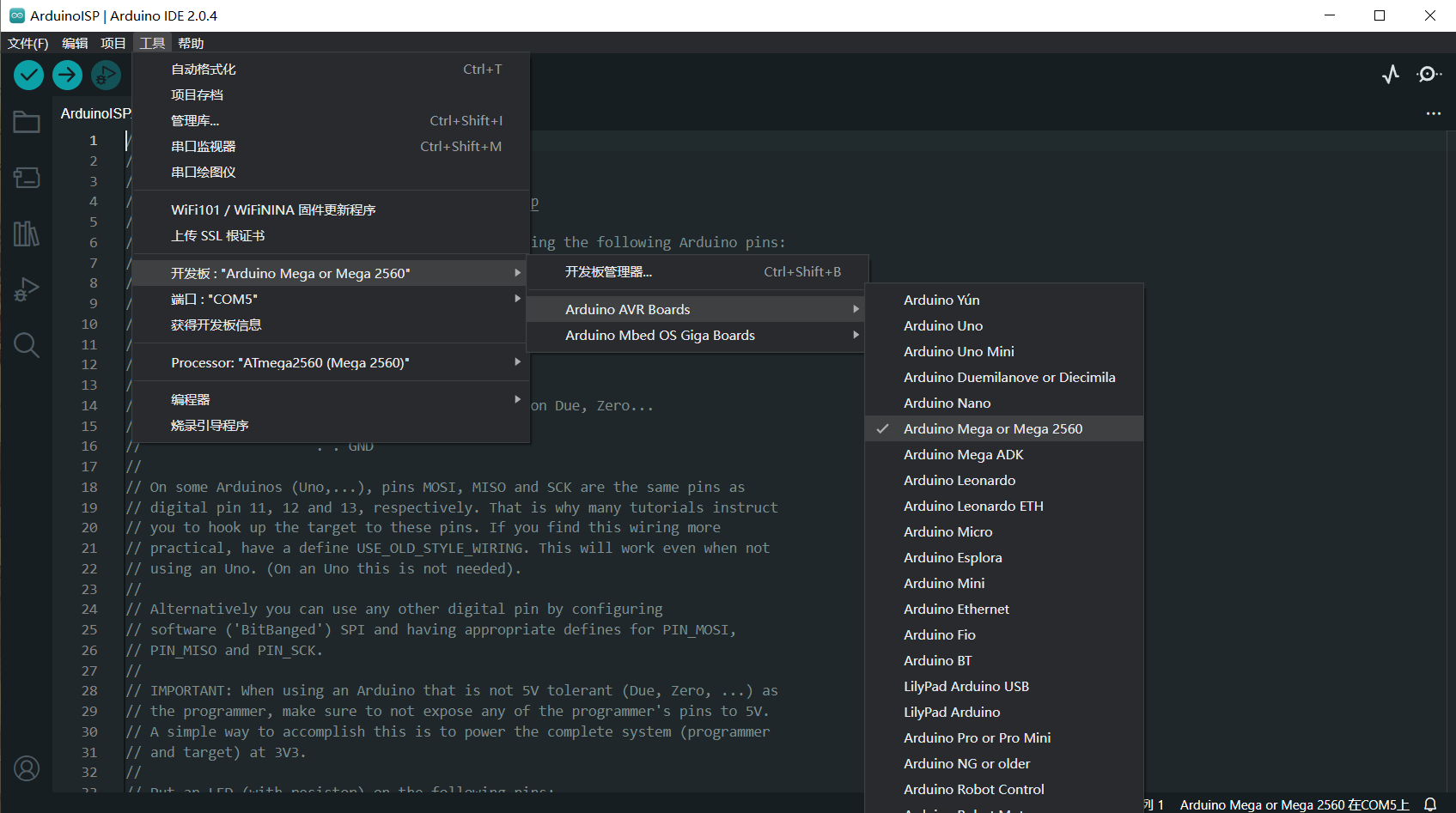
Task: Open the Debug sidebar icon
Action: coord(27,289)
